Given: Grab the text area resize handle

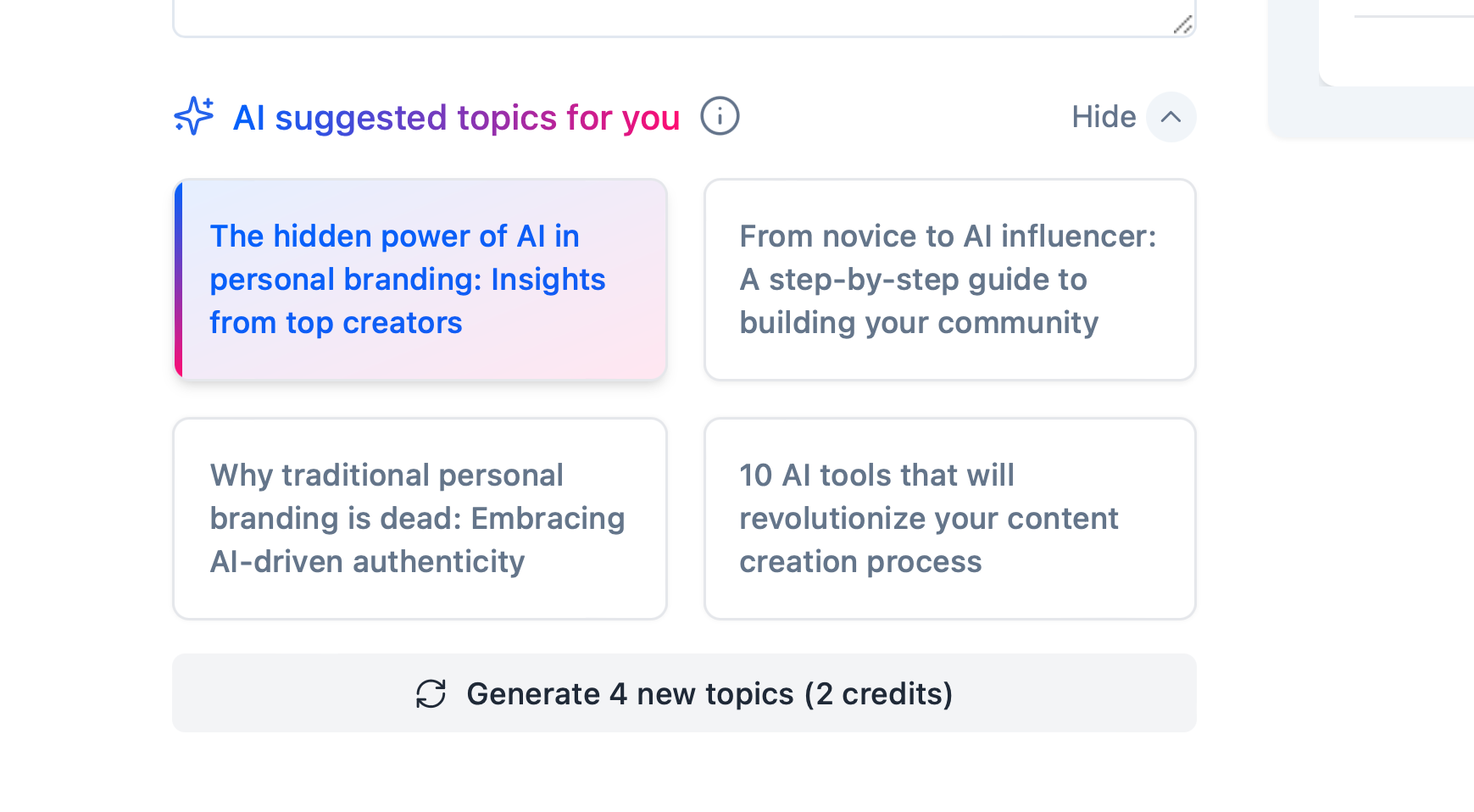Looking at the screenshot, I should pos(1183,25).
